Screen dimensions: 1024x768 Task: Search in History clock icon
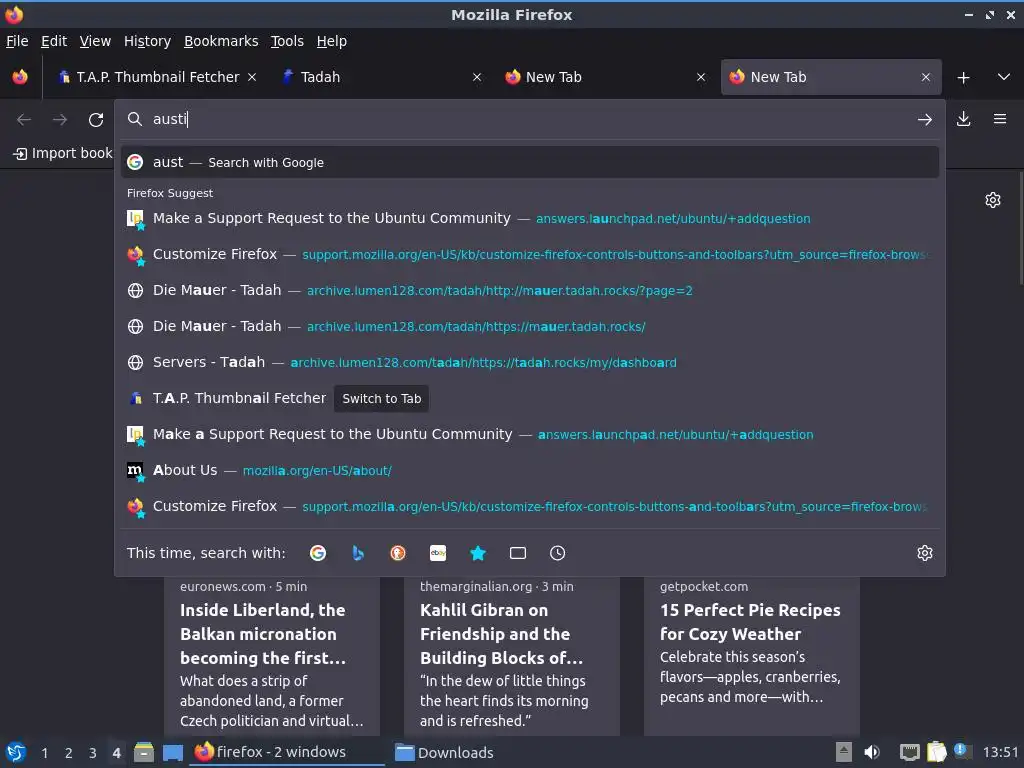pyautogui.click(x=557, y=553)
